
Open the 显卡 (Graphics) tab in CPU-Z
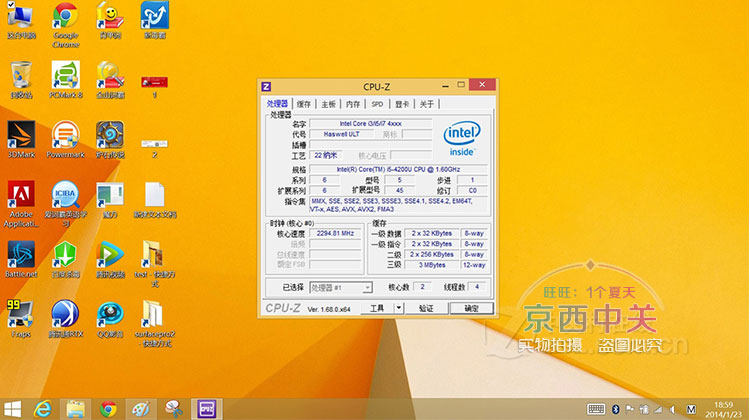402,104
